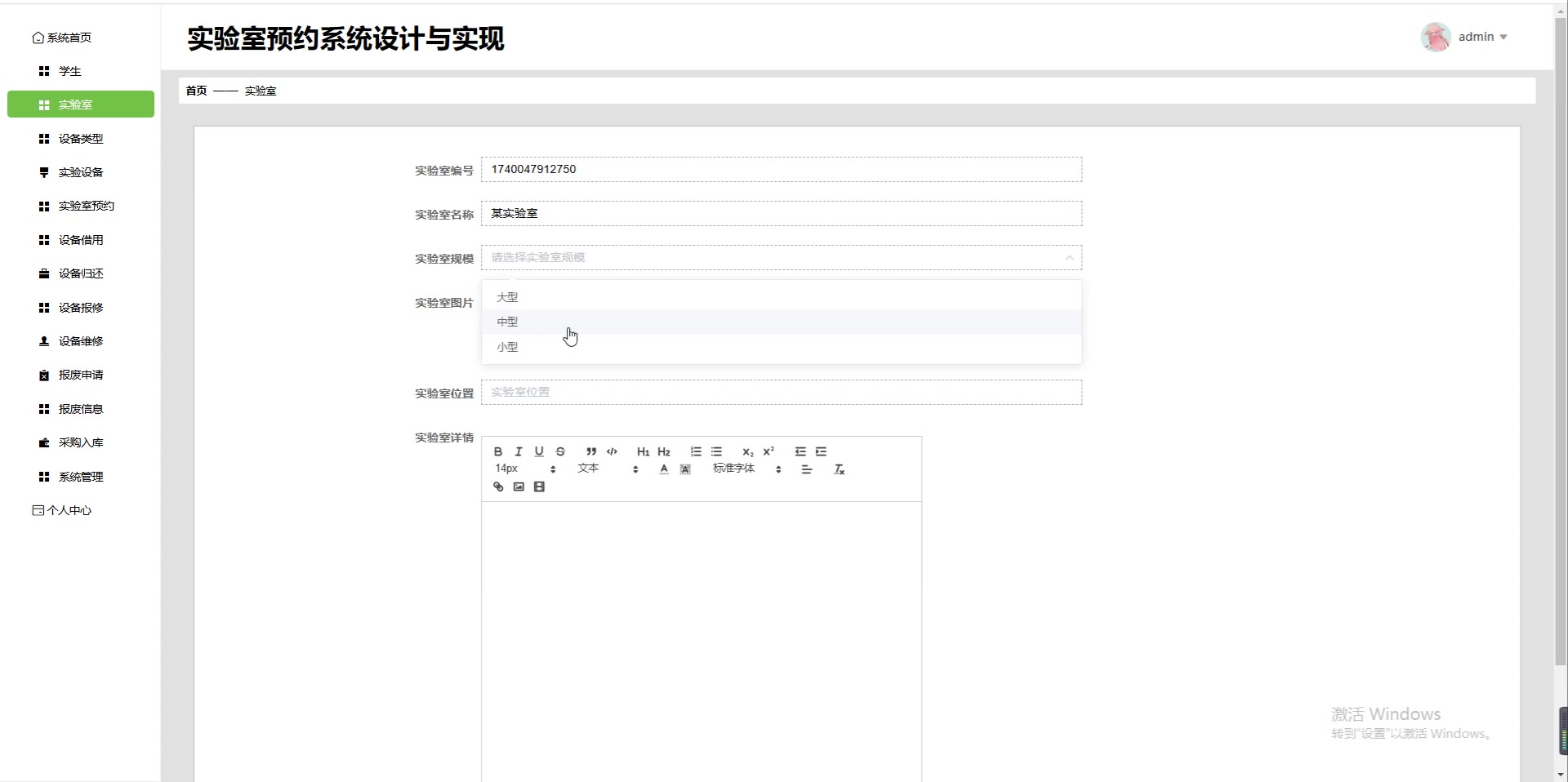1568x782 pixels.
Task: Create a bulleted list
Action: point(716,451)
